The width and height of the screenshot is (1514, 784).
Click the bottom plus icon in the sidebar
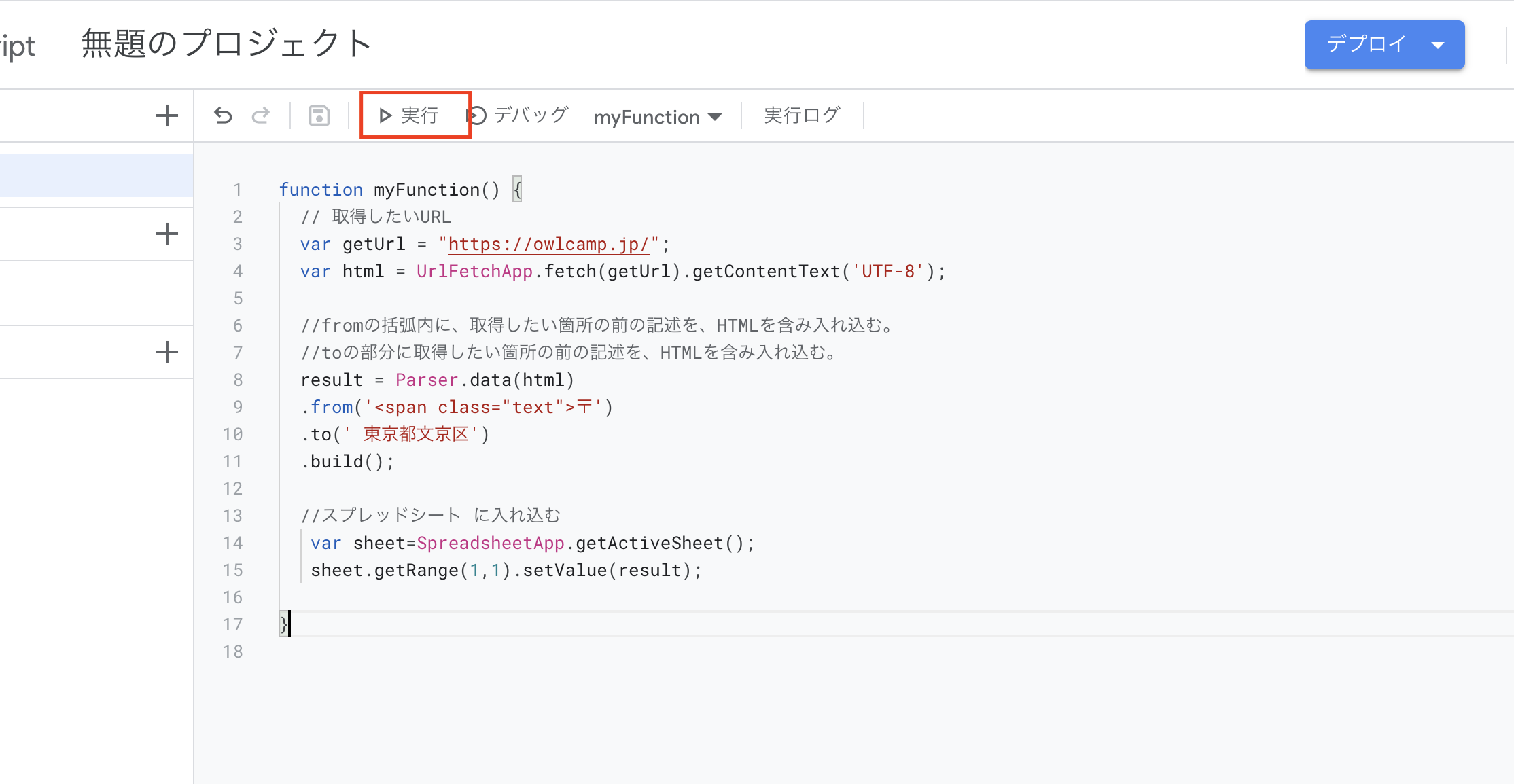pos(166,351)
